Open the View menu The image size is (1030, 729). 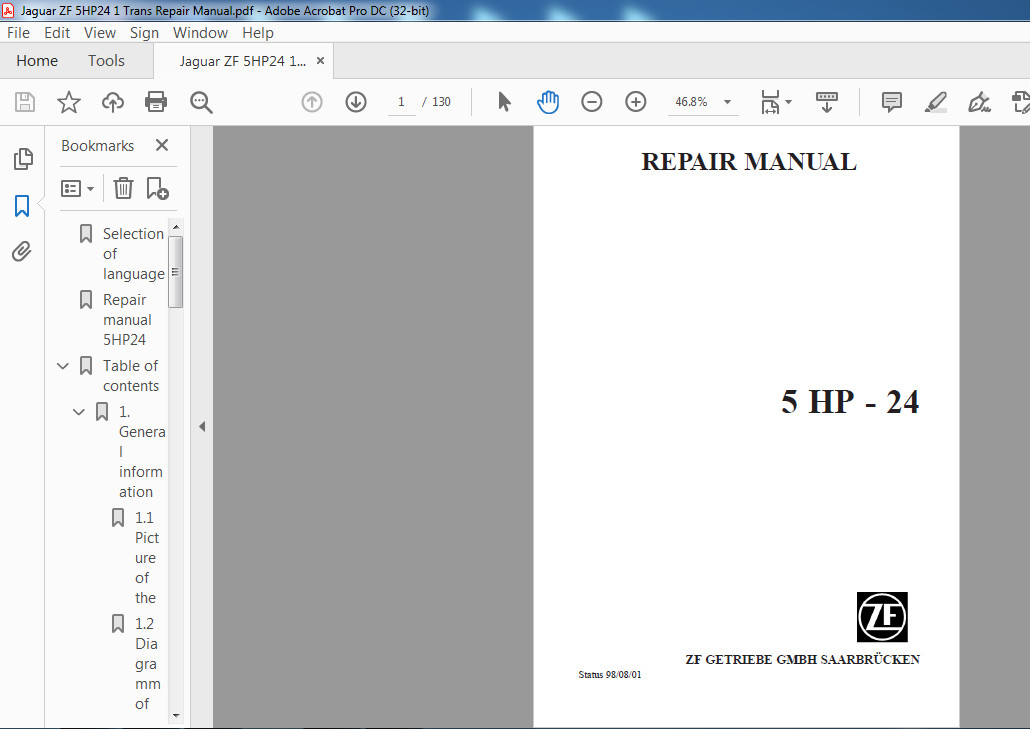point(100,33)
